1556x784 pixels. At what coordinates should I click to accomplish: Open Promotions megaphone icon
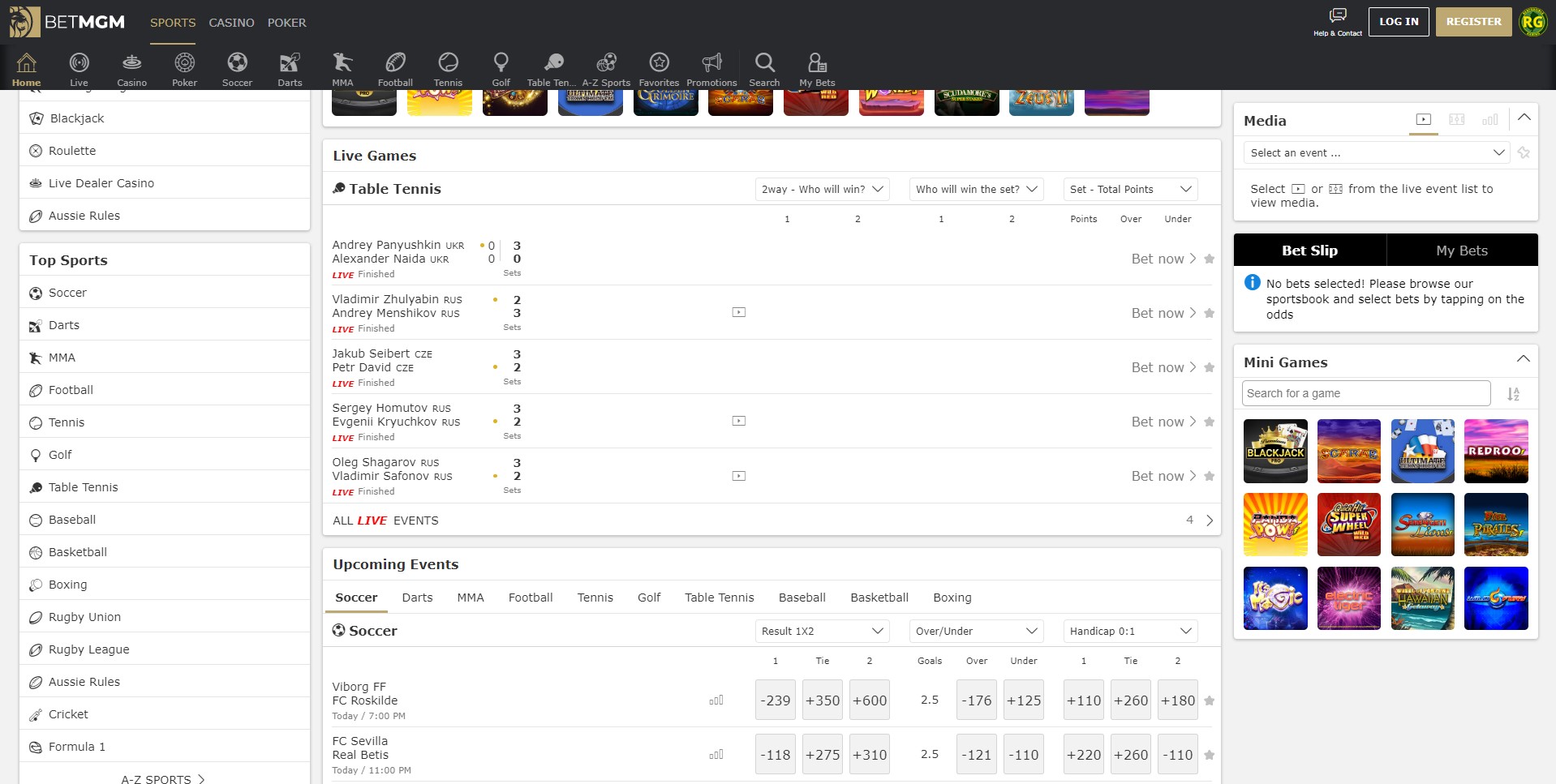click(711, 68)
